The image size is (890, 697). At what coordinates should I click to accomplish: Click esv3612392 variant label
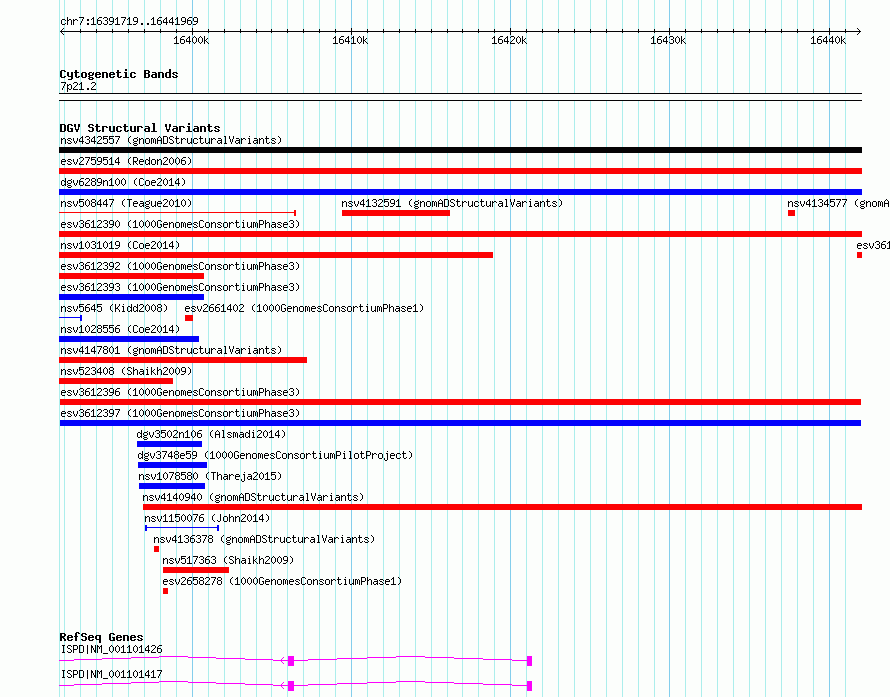(180, 266)
